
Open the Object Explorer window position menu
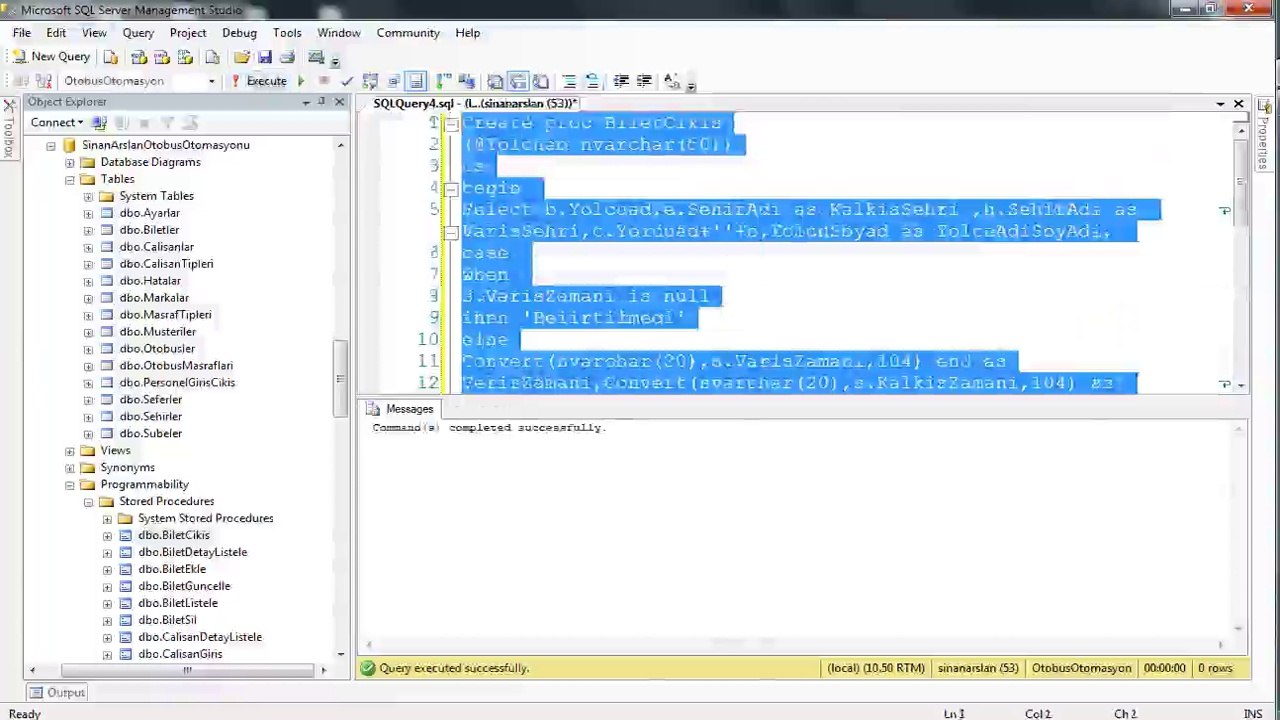(306, 102)
